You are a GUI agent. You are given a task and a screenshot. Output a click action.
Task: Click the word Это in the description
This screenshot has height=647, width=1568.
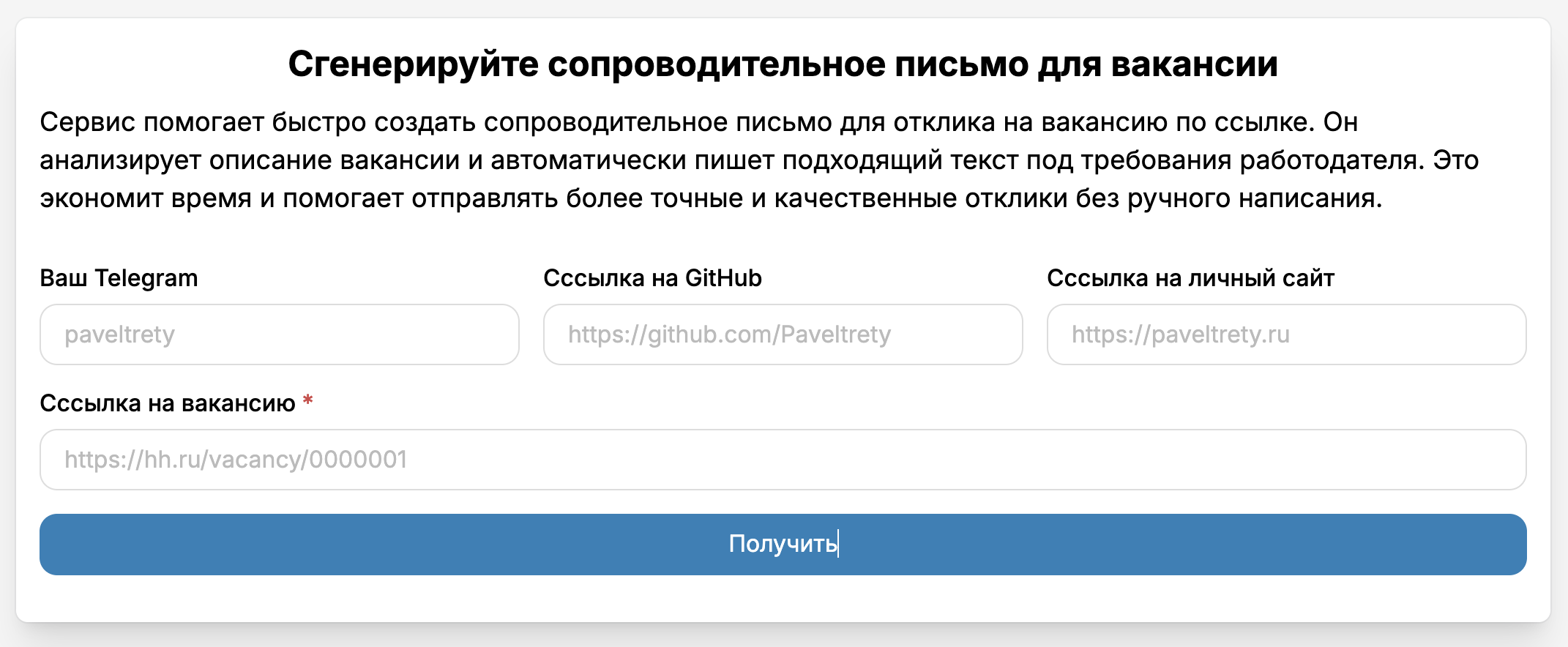(x=1455, y=160)
